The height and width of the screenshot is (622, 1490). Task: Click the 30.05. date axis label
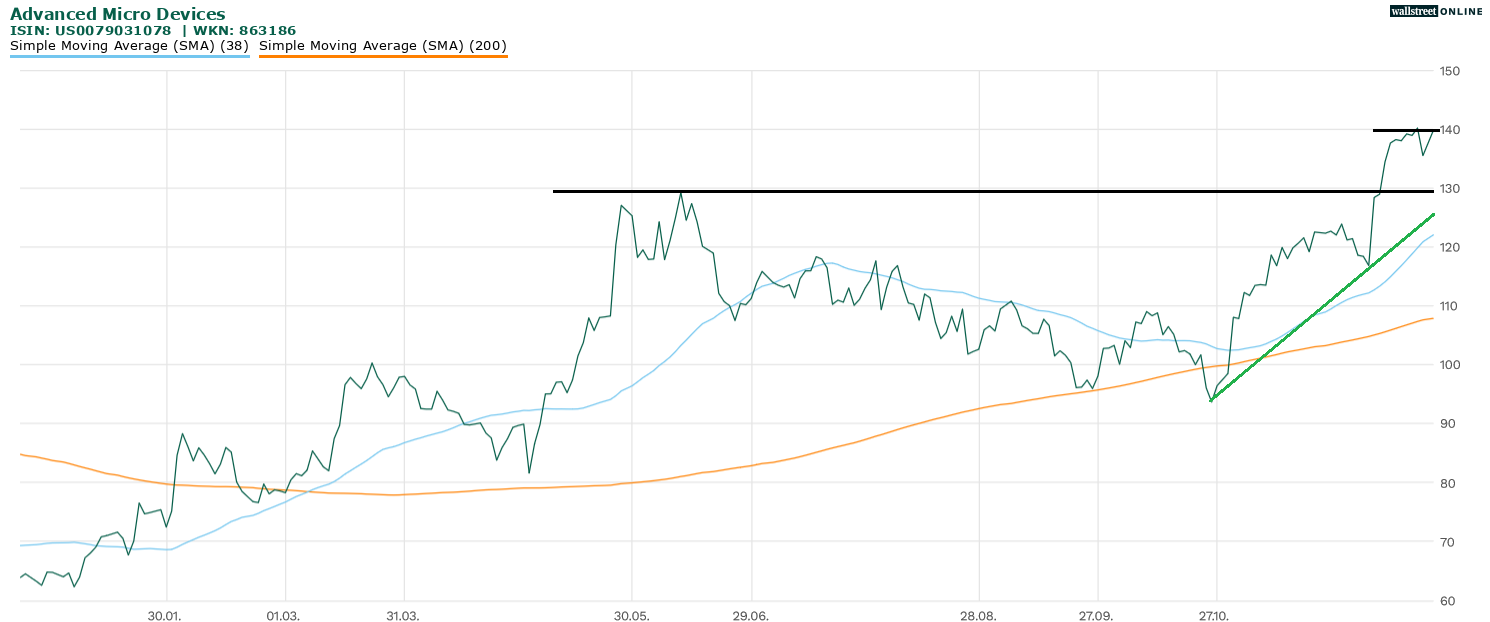(x=631, y=615)
